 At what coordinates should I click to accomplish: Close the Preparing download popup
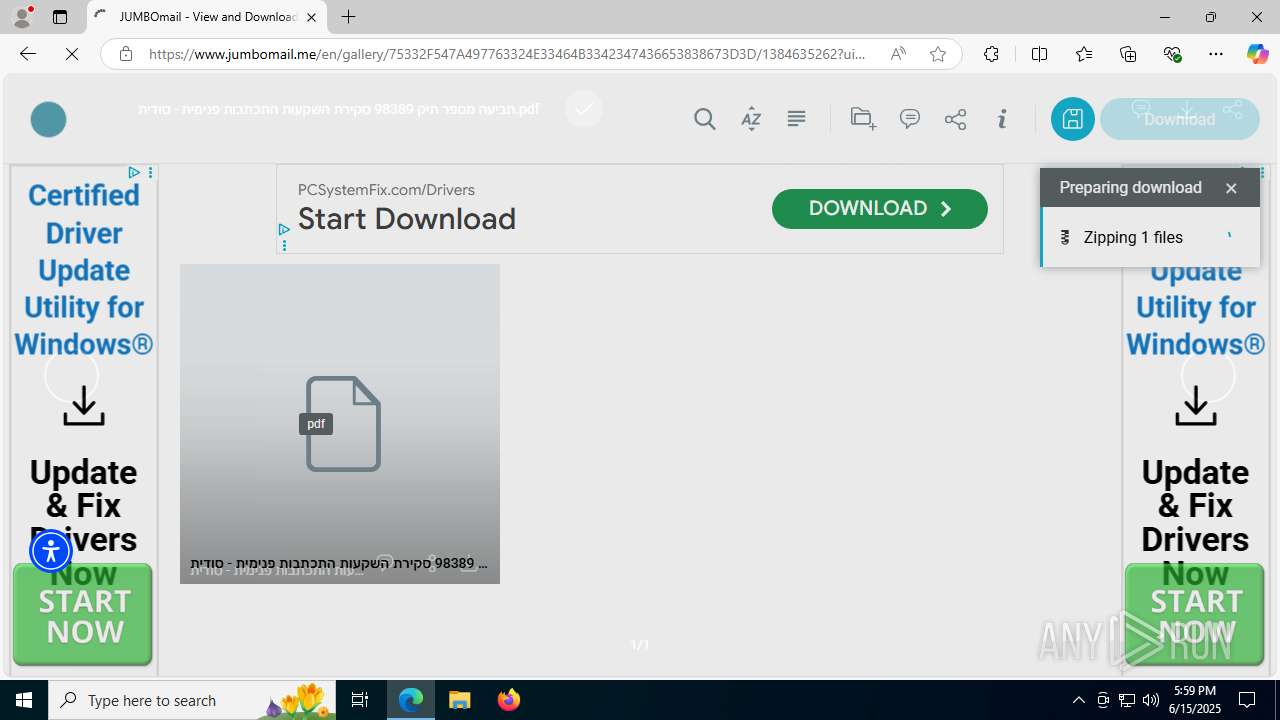(1231, 188)
